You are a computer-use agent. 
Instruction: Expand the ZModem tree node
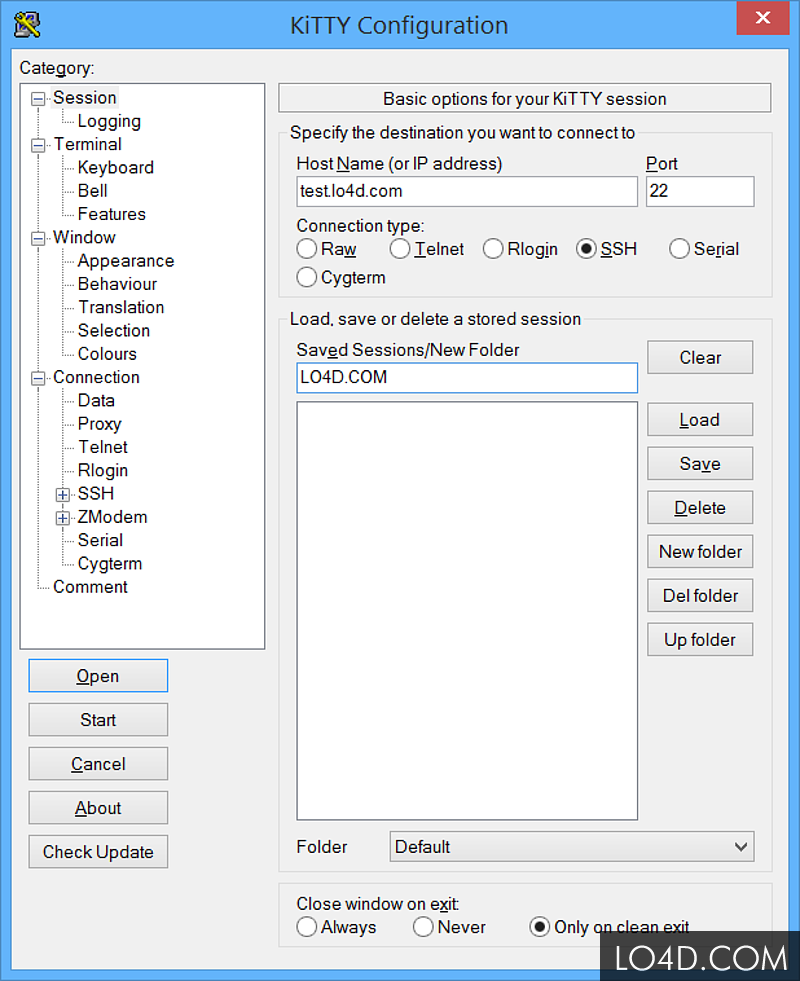coord(63,518)
